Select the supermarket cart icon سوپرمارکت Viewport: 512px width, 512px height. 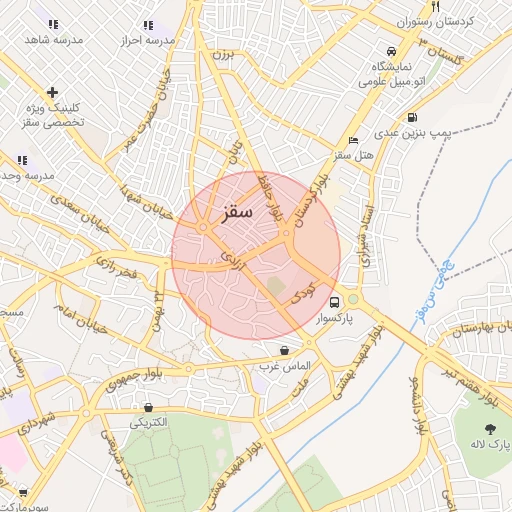[x=23, y=493]
